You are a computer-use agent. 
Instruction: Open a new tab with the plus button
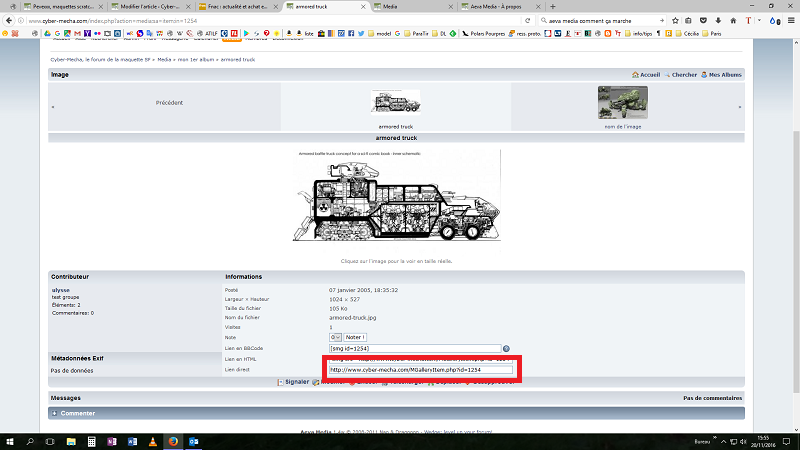click(x=553, y=7)
